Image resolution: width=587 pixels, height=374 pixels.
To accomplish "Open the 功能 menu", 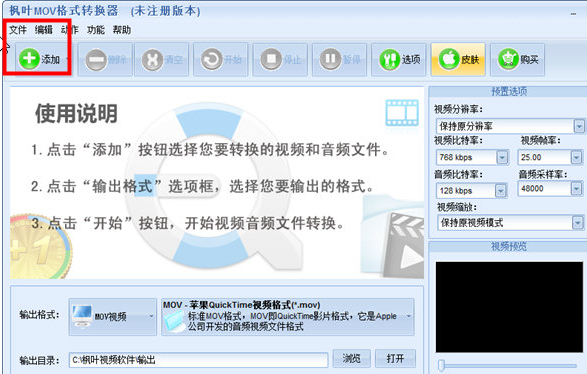I will tap(96, 30).
